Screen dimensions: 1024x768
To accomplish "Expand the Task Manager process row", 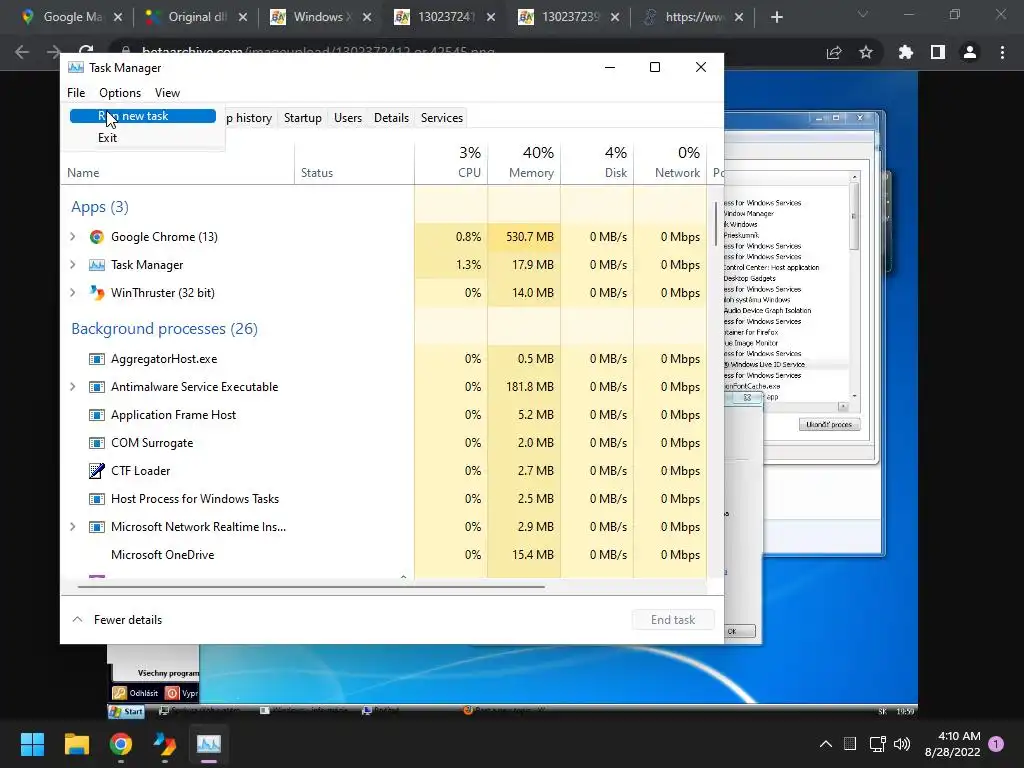I will coord(72,264).
